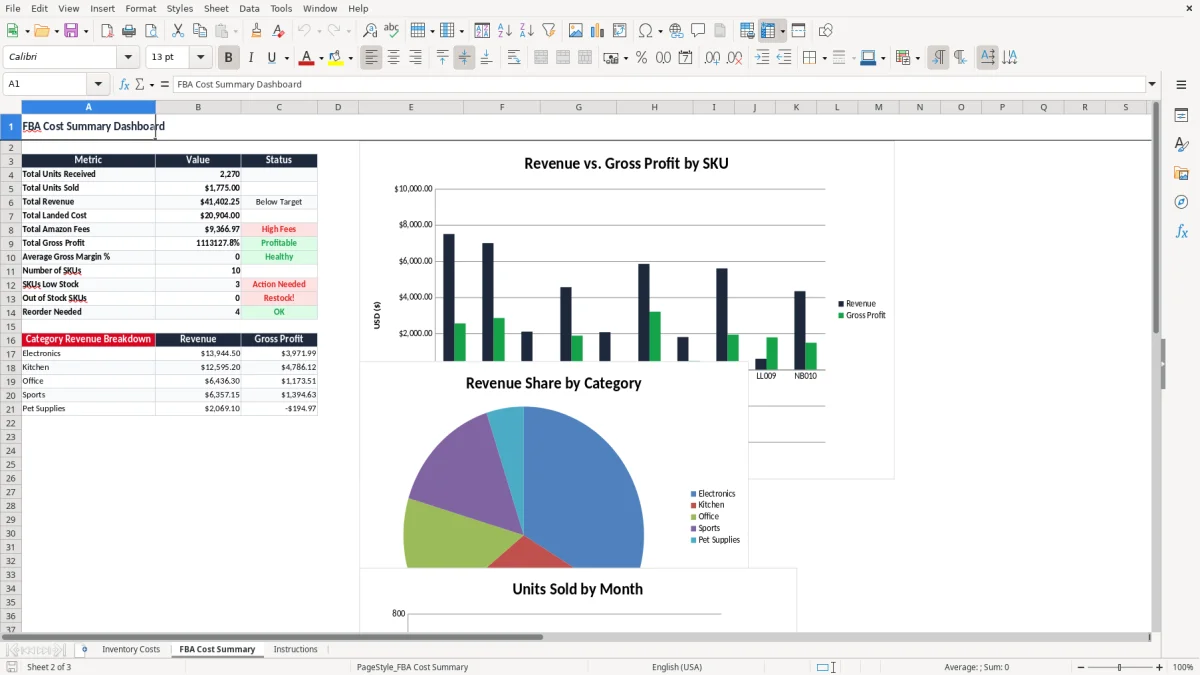Click the Spelling check icon

pyautogui.click(x=392, y=31)
